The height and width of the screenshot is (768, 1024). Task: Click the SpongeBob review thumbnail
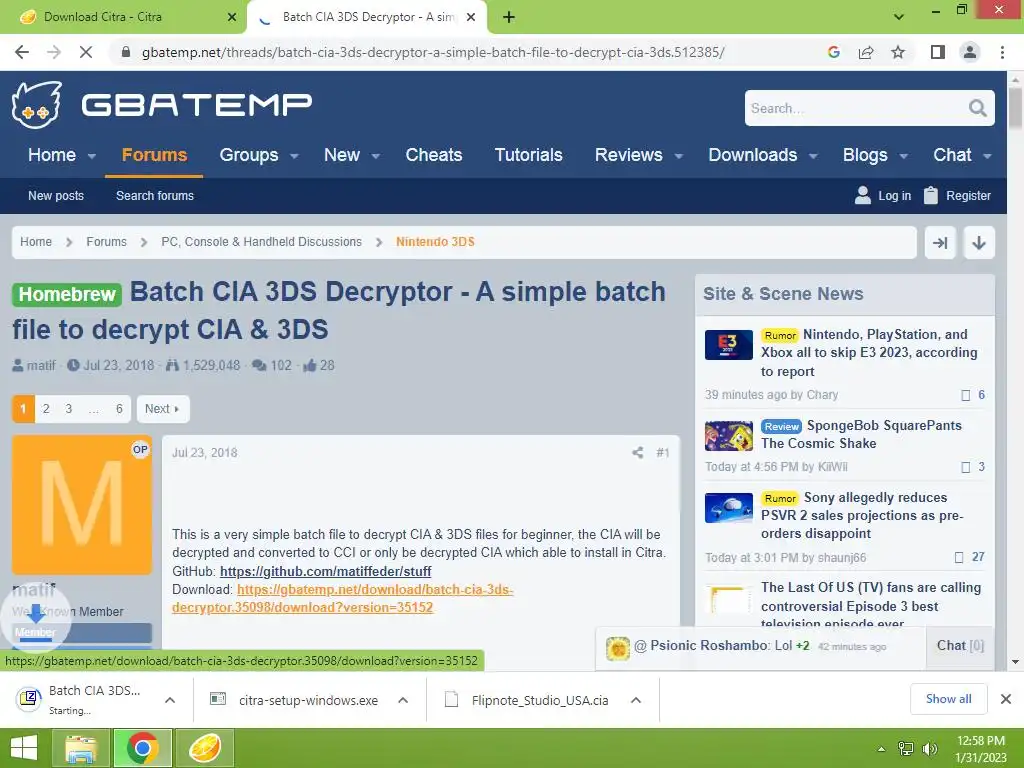pos(729,436)
